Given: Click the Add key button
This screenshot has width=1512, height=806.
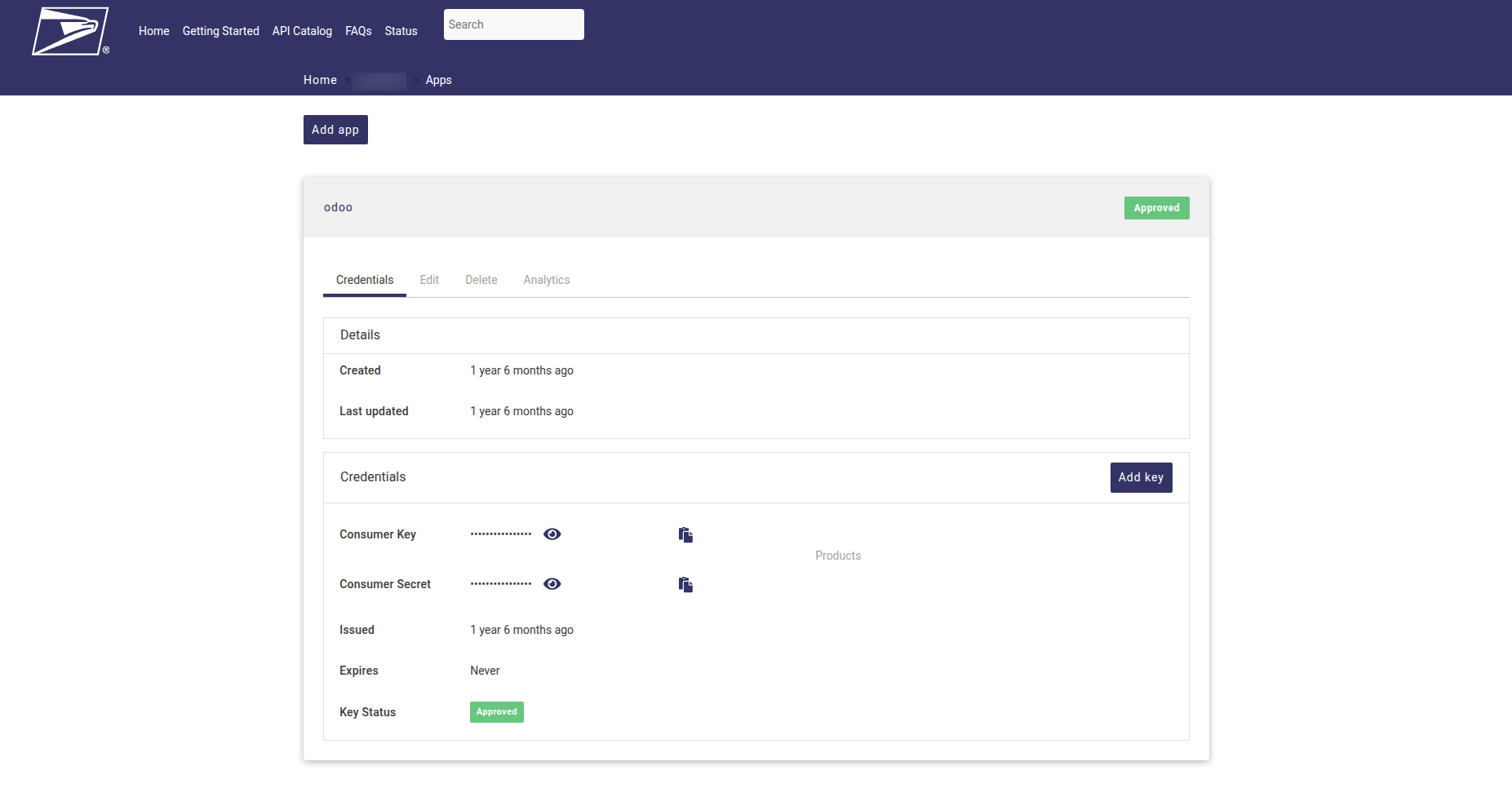Looking at the screenshot, I should [x=1141, y=477].
